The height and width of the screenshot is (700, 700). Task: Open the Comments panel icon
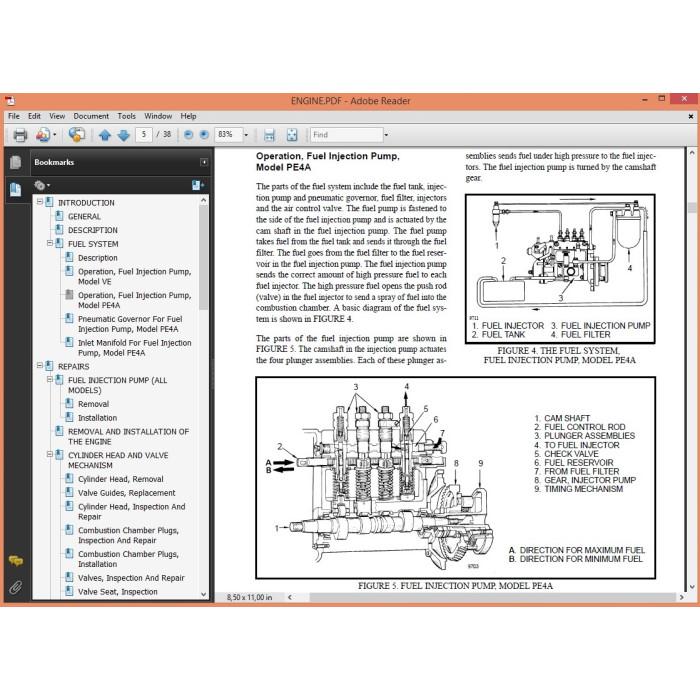pyautogui.click(x=16, y=561)
